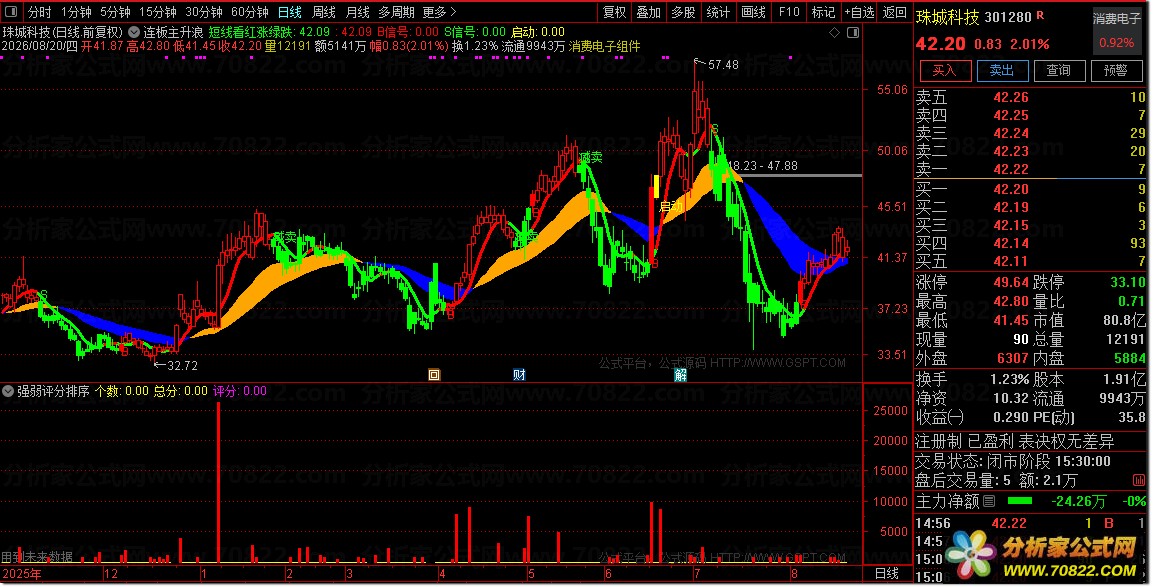Click the 14:56 trade tick row
The image size is (1153, 587).
(x=1029, y=524)
